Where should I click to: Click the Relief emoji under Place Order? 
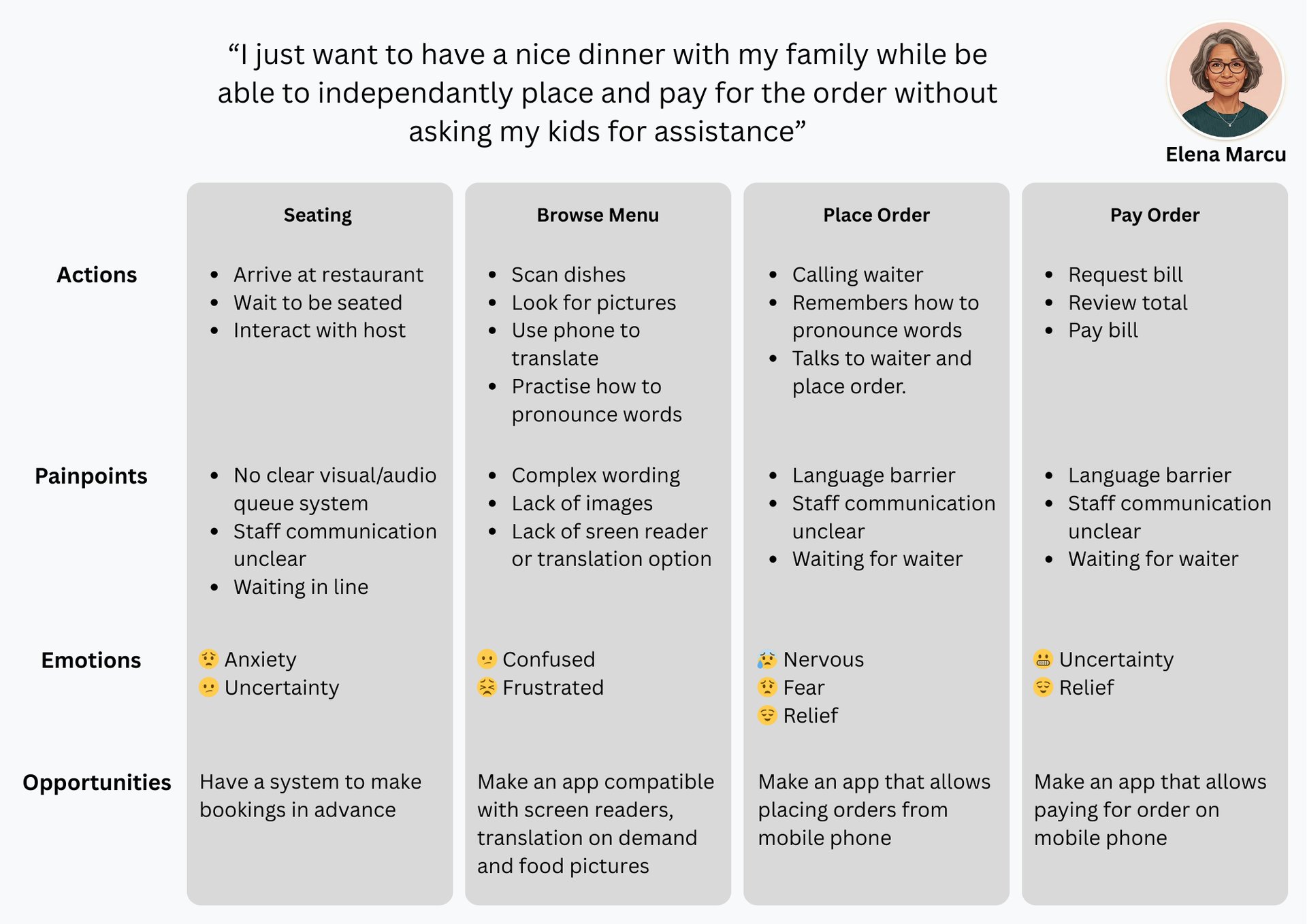767,715
